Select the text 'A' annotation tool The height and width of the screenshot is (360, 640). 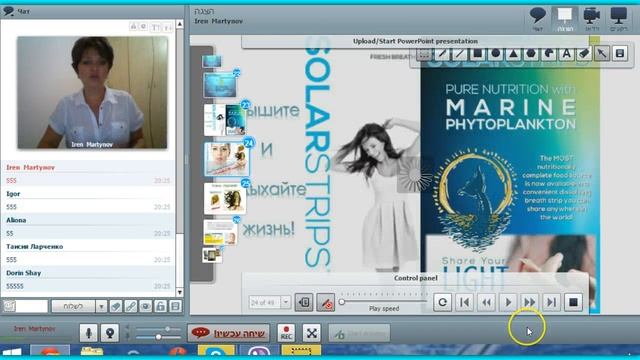coord(567,53)
